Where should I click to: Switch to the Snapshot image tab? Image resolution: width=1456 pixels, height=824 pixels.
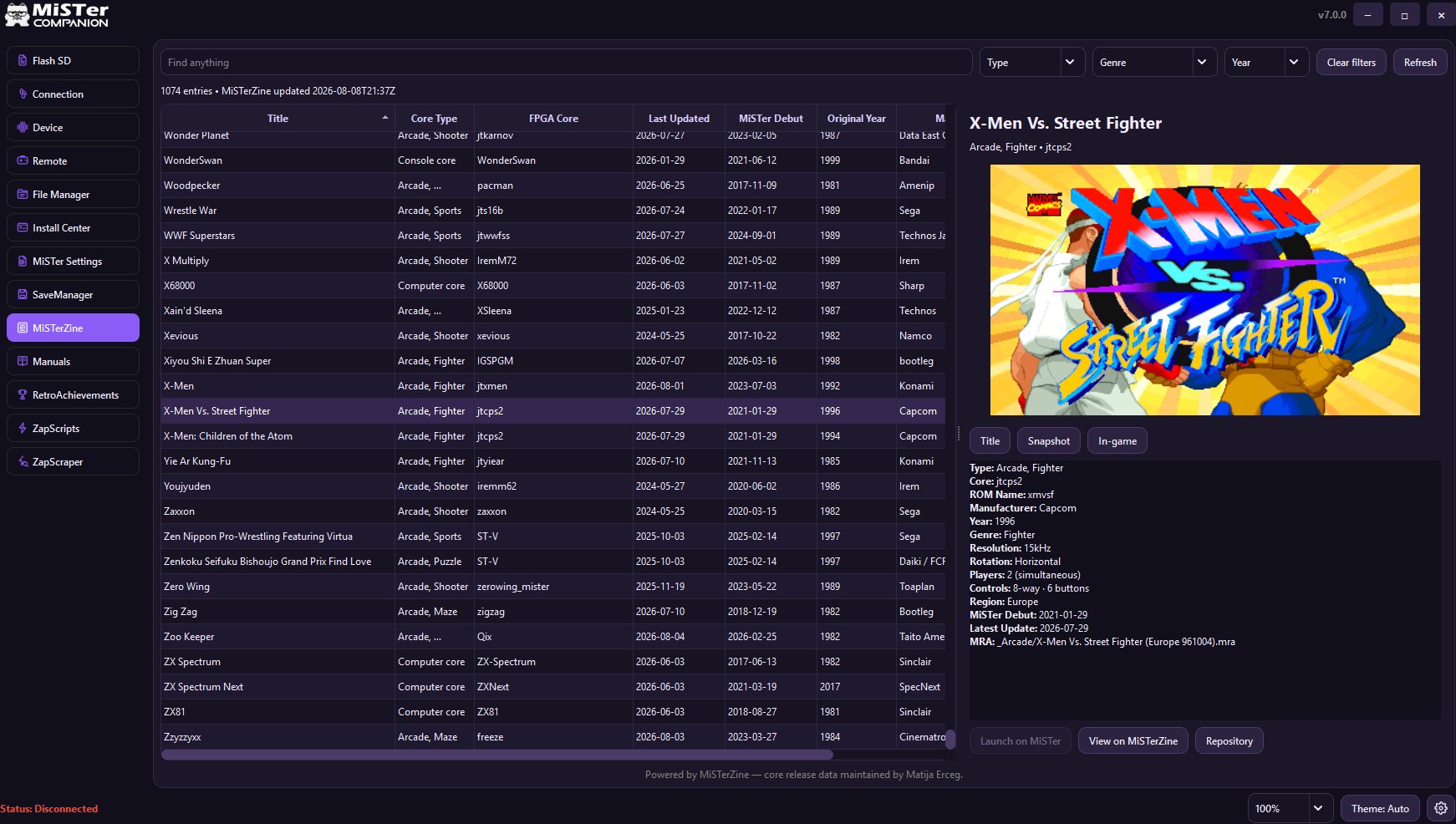click(x=1048, y=441)
